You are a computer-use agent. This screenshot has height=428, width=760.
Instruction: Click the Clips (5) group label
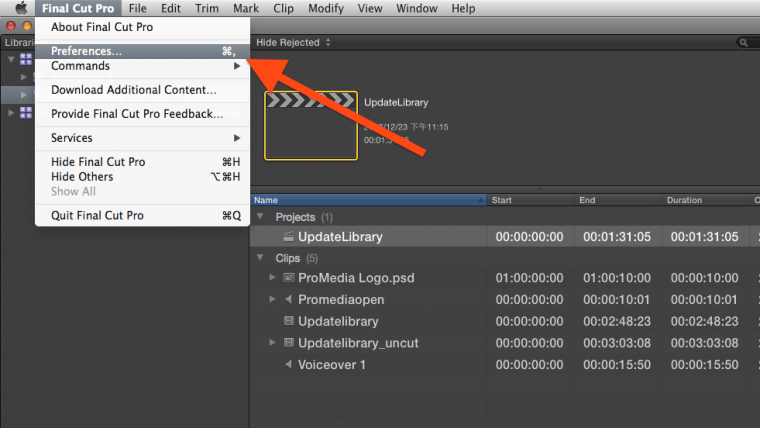(297, 258)
